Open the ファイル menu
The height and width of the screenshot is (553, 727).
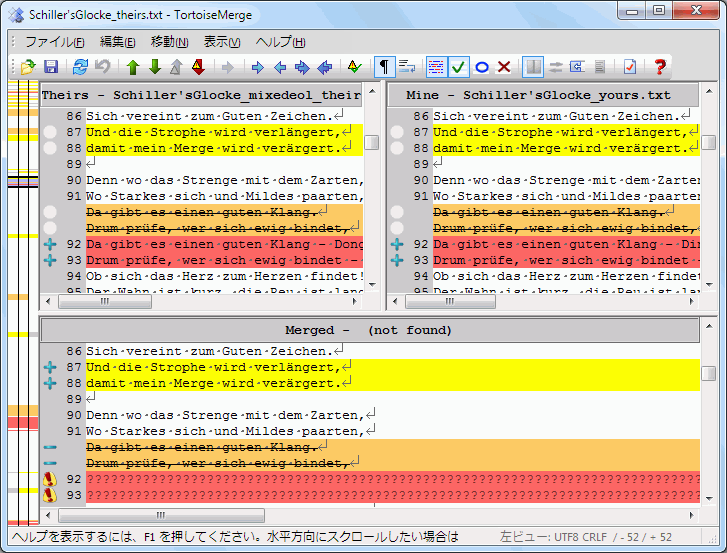[x=54, y=42]
